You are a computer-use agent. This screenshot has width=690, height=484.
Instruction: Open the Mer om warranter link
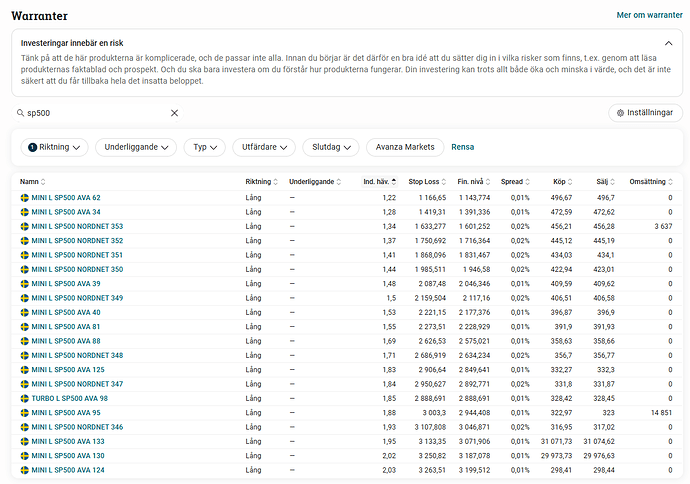click(649, 16)
